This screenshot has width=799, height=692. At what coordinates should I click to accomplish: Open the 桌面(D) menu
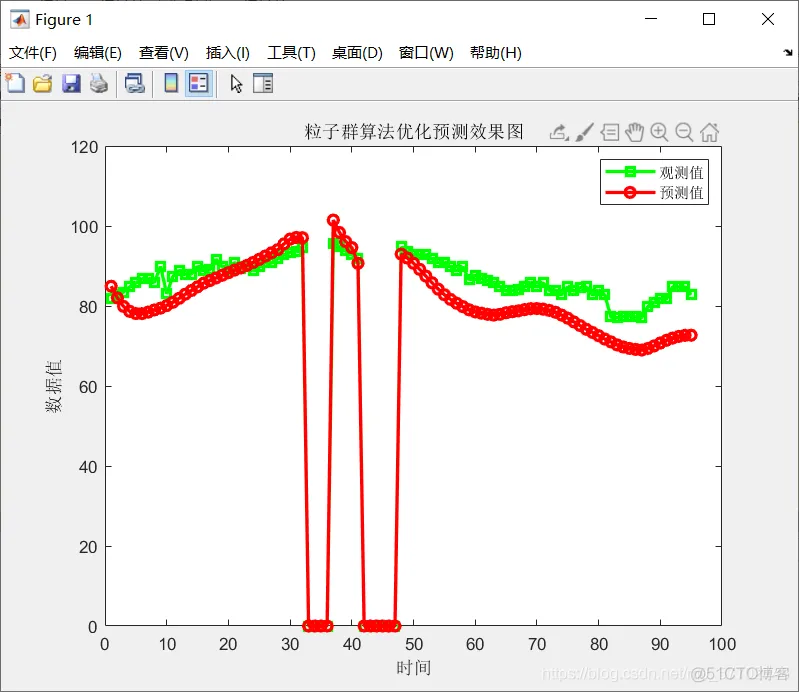357,52
